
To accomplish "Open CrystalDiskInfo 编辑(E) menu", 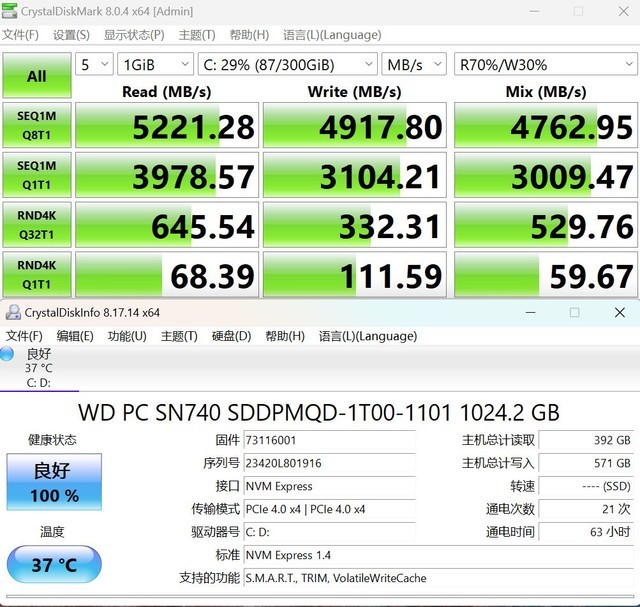I will [75, 336].
